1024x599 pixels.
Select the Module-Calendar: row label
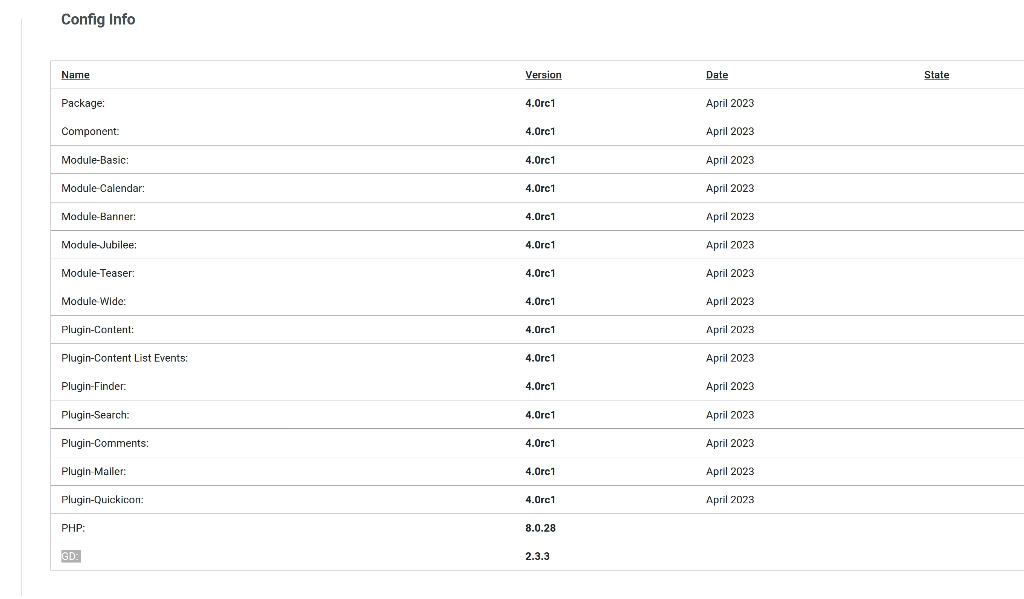point(103,188)
